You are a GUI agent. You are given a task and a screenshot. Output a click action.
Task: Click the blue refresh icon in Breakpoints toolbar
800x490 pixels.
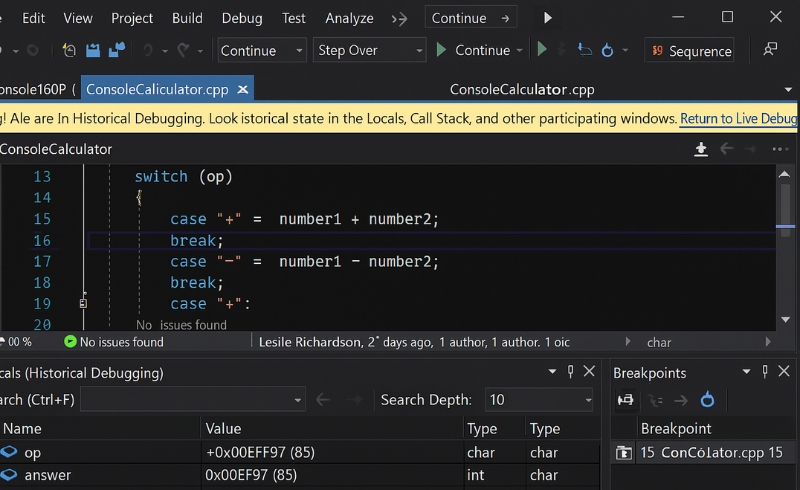707,400
